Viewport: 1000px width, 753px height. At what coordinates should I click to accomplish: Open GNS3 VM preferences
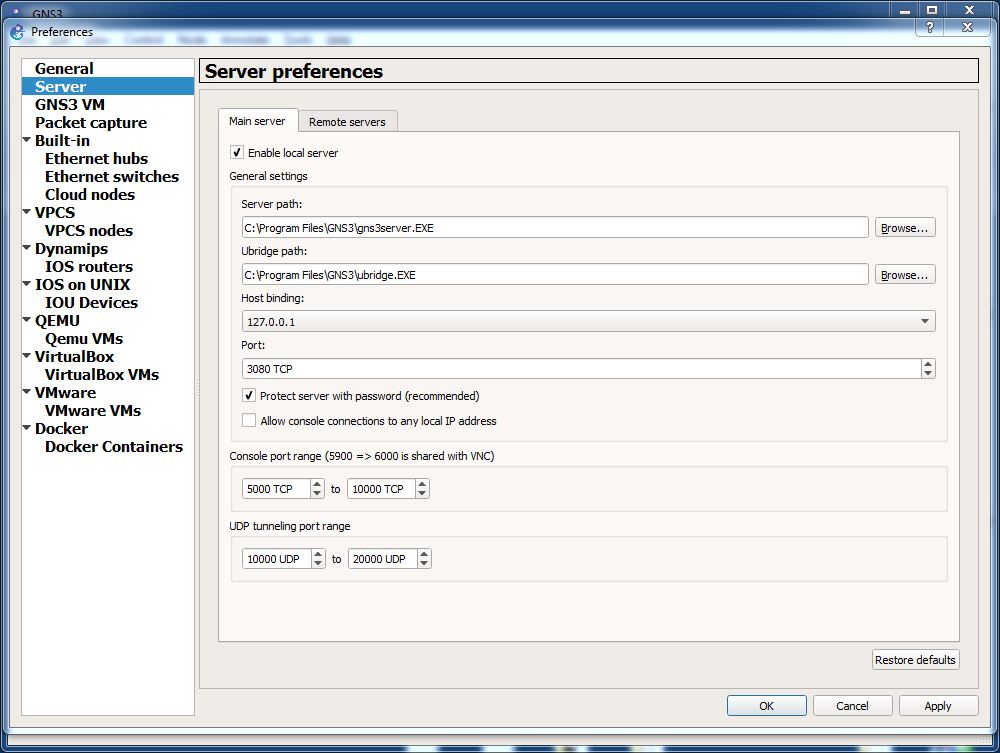click(70, 105)
